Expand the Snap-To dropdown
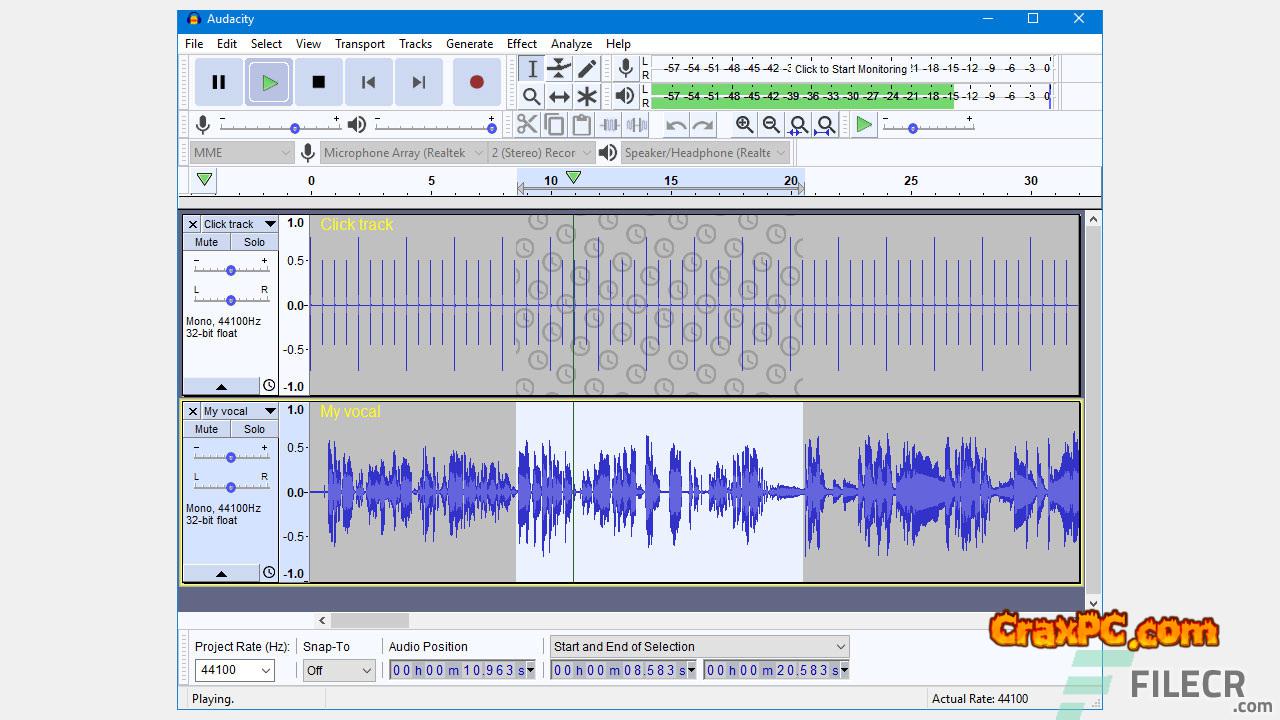The height and width of the screenshot is (720, 1280). (x=338, y=670)
